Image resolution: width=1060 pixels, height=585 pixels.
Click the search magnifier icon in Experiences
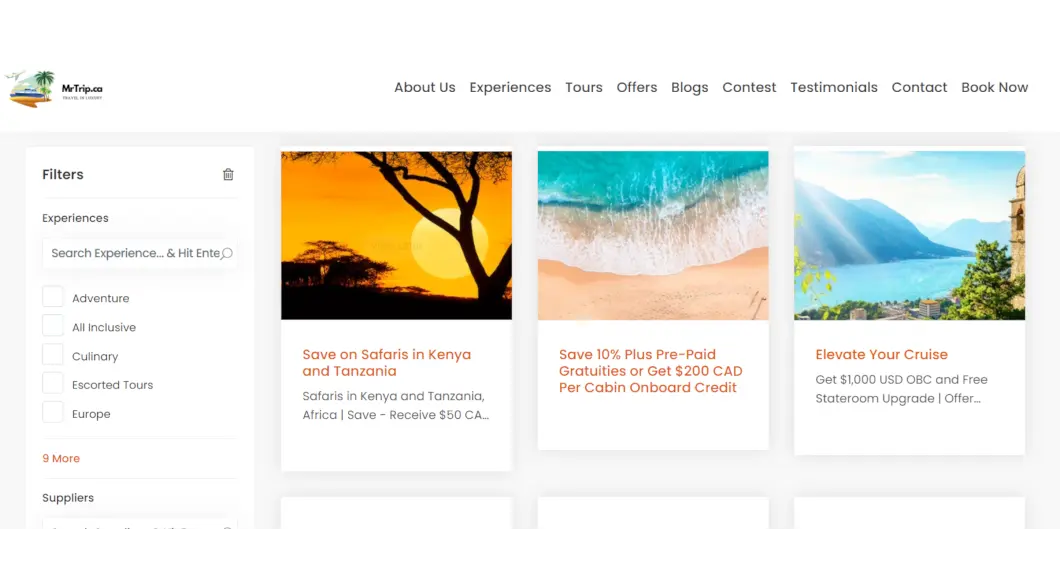coord(227,253)
